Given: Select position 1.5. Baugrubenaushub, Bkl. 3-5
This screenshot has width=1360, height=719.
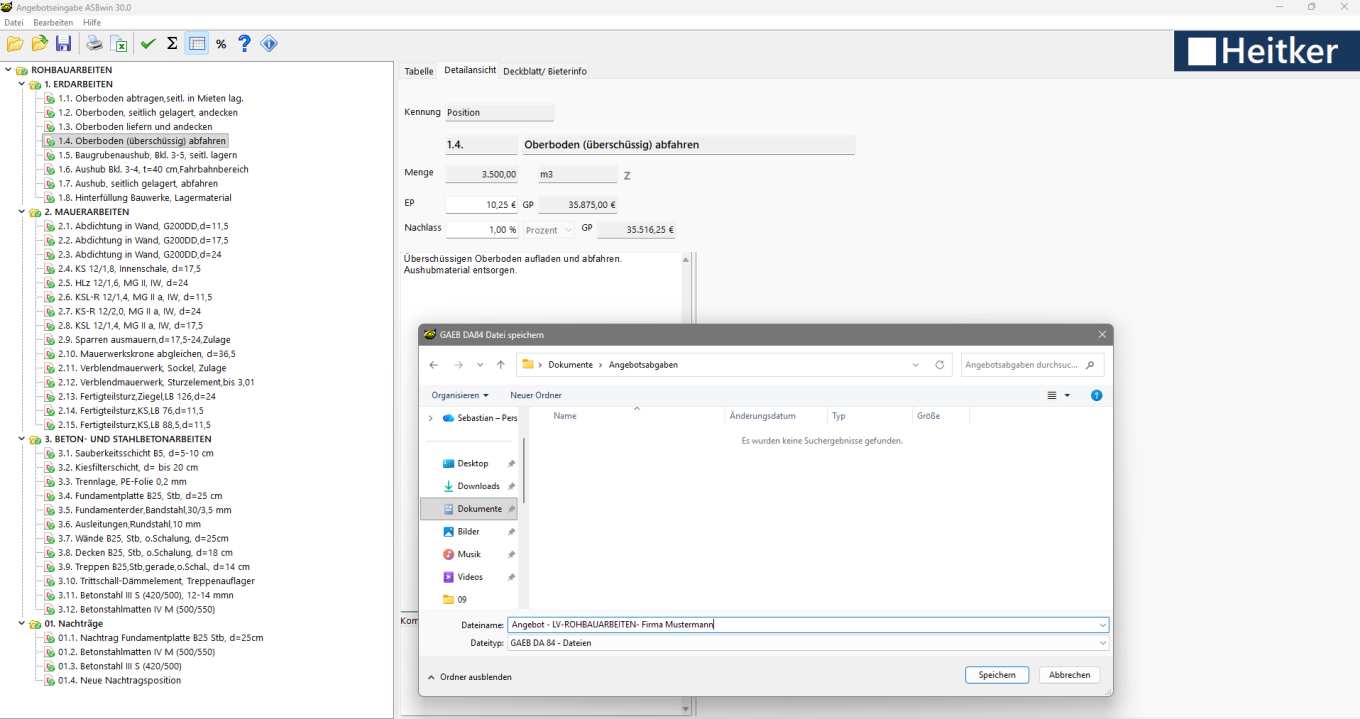Looking at the screenshot, I should [147, 155].
